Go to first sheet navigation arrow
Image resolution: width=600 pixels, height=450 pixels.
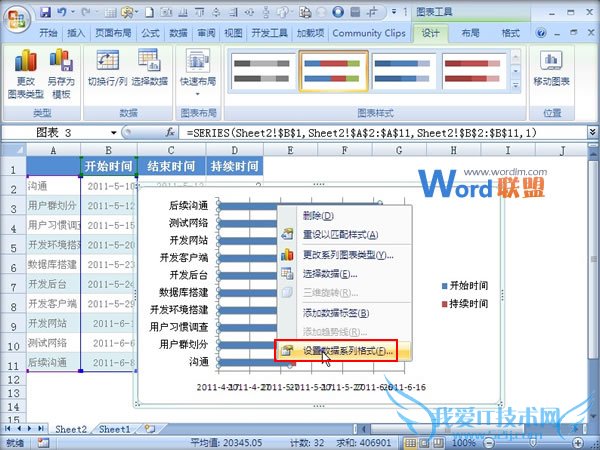pos(7,429)
